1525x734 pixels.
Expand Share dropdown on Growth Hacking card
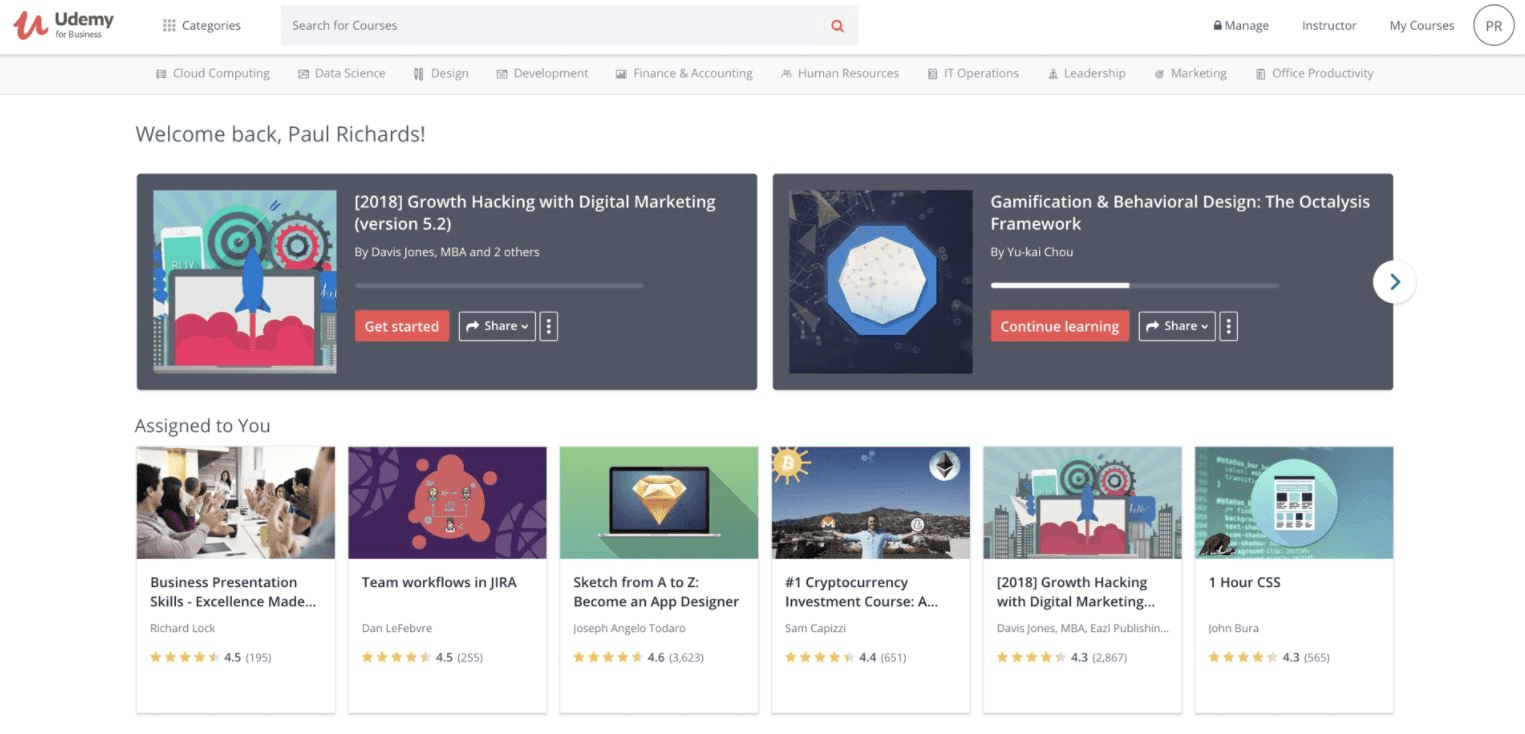tap(497, 326)
